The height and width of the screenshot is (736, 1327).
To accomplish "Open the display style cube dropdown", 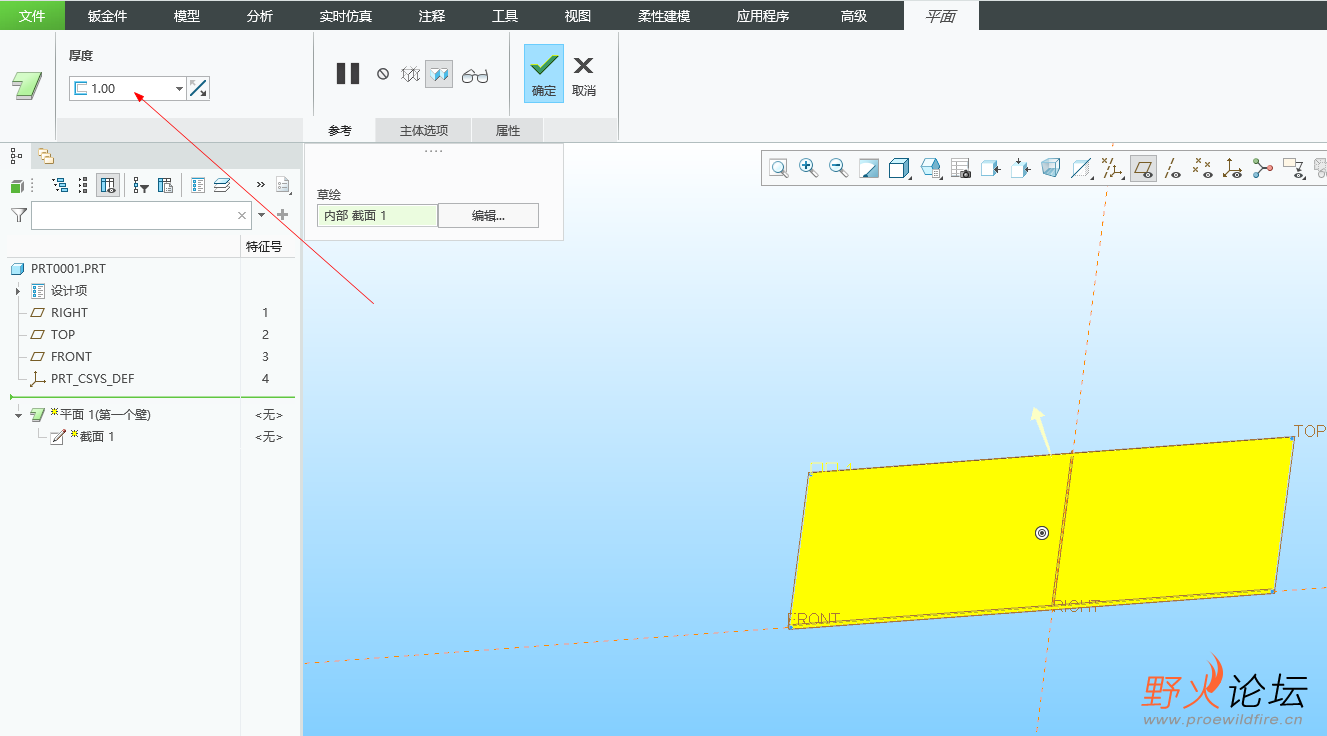I will [x=900, y=168].
